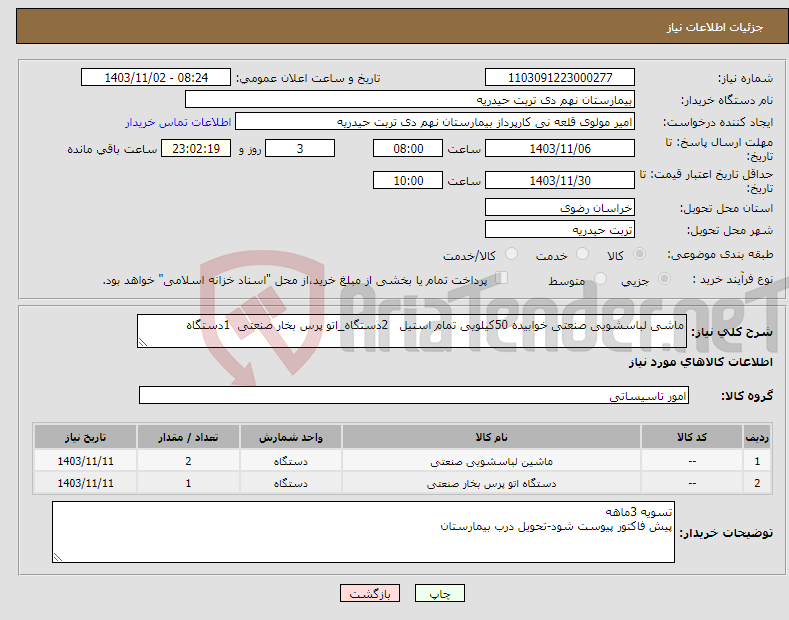Click the اطلاعات کالاهای مورد نیاز heading
This screenshot has height=620, width=789.
[x=700, y=362]
